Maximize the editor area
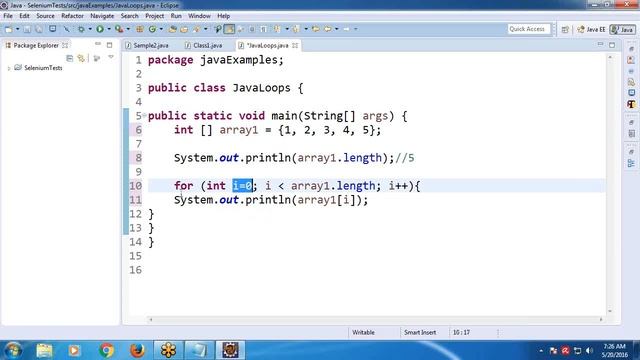640x360 pixels. (x=612, y=45)
